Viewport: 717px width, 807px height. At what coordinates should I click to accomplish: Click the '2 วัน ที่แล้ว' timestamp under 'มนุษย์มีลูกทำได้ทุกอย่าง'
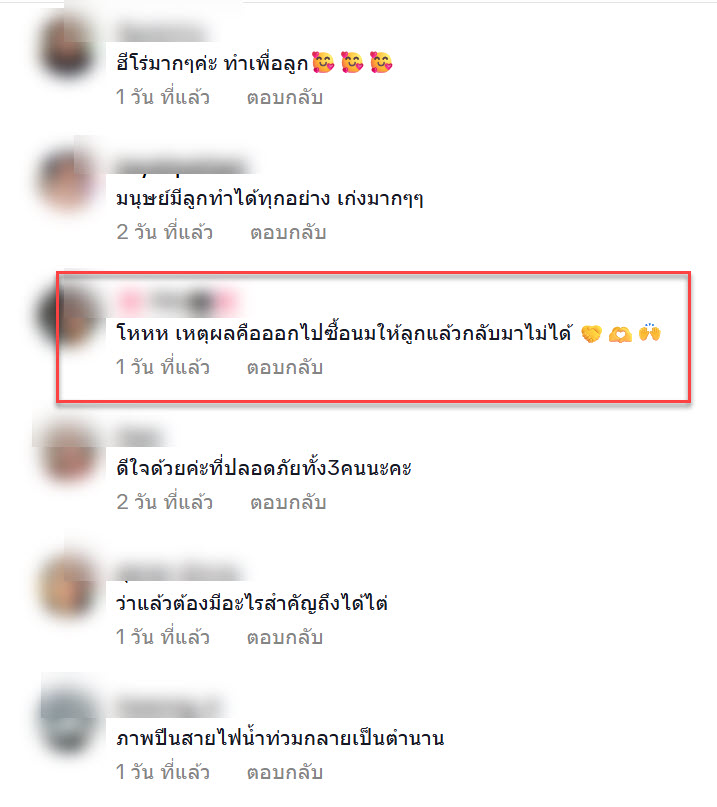click(165, 232)
